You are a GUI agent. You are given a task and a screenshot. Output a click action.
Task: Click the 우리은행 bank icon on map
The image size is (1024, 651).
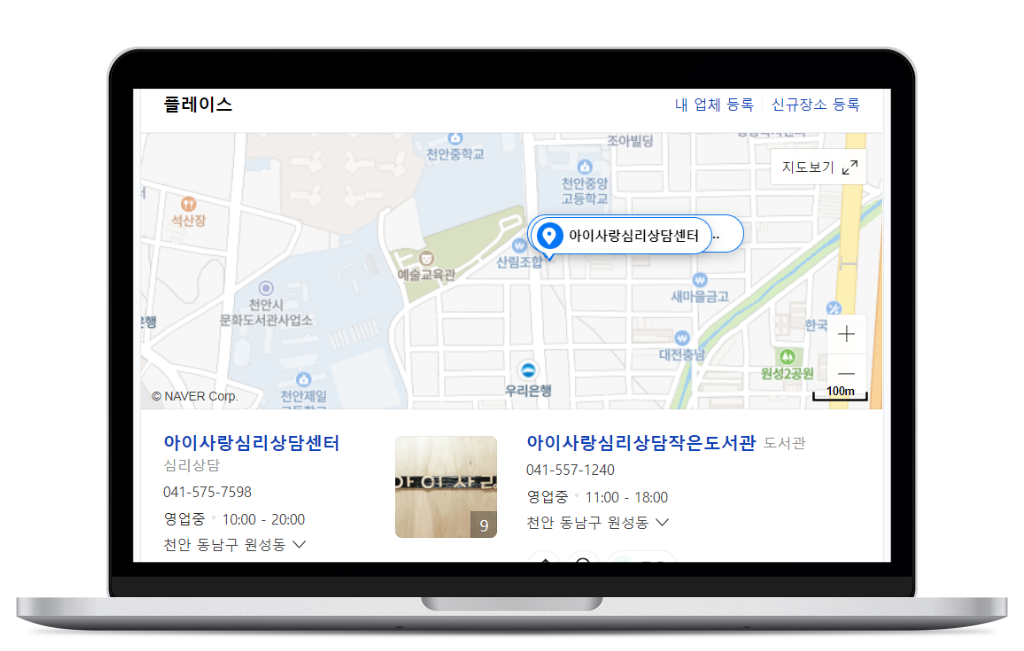click(x=528, y=370)
